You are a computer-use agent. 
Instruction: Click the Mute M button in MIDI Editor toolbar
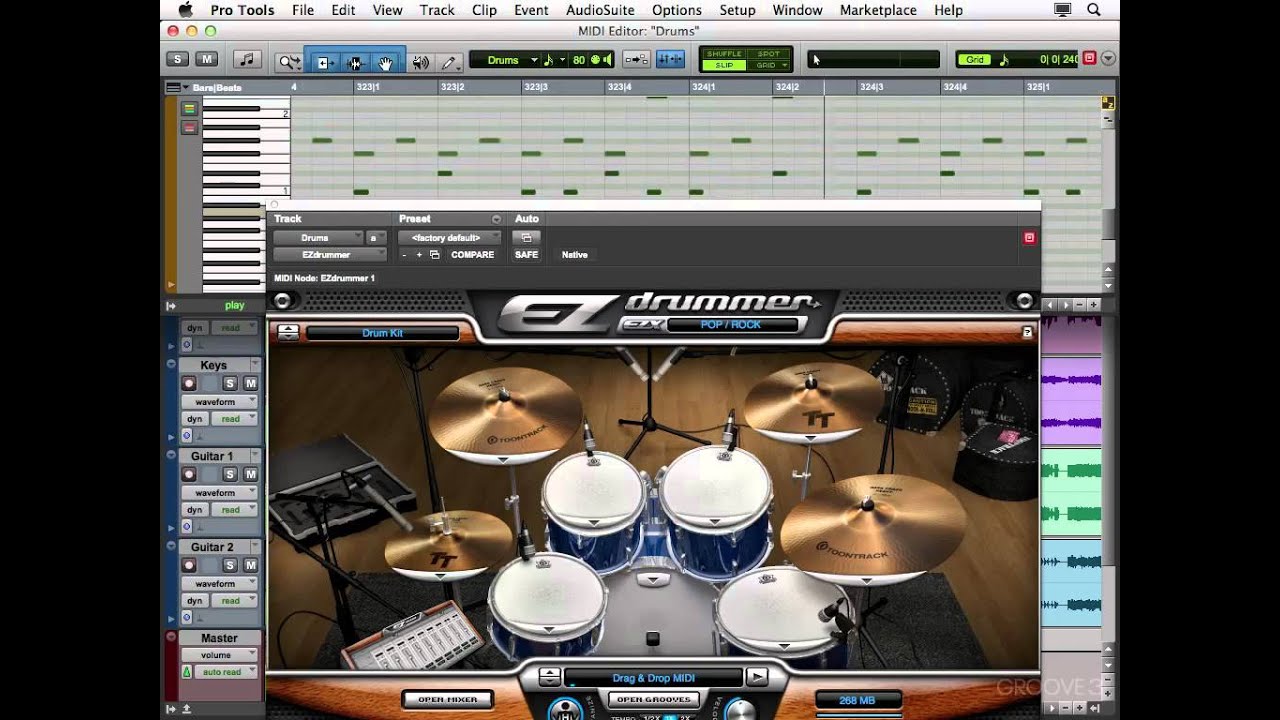(x=206, y=60)
